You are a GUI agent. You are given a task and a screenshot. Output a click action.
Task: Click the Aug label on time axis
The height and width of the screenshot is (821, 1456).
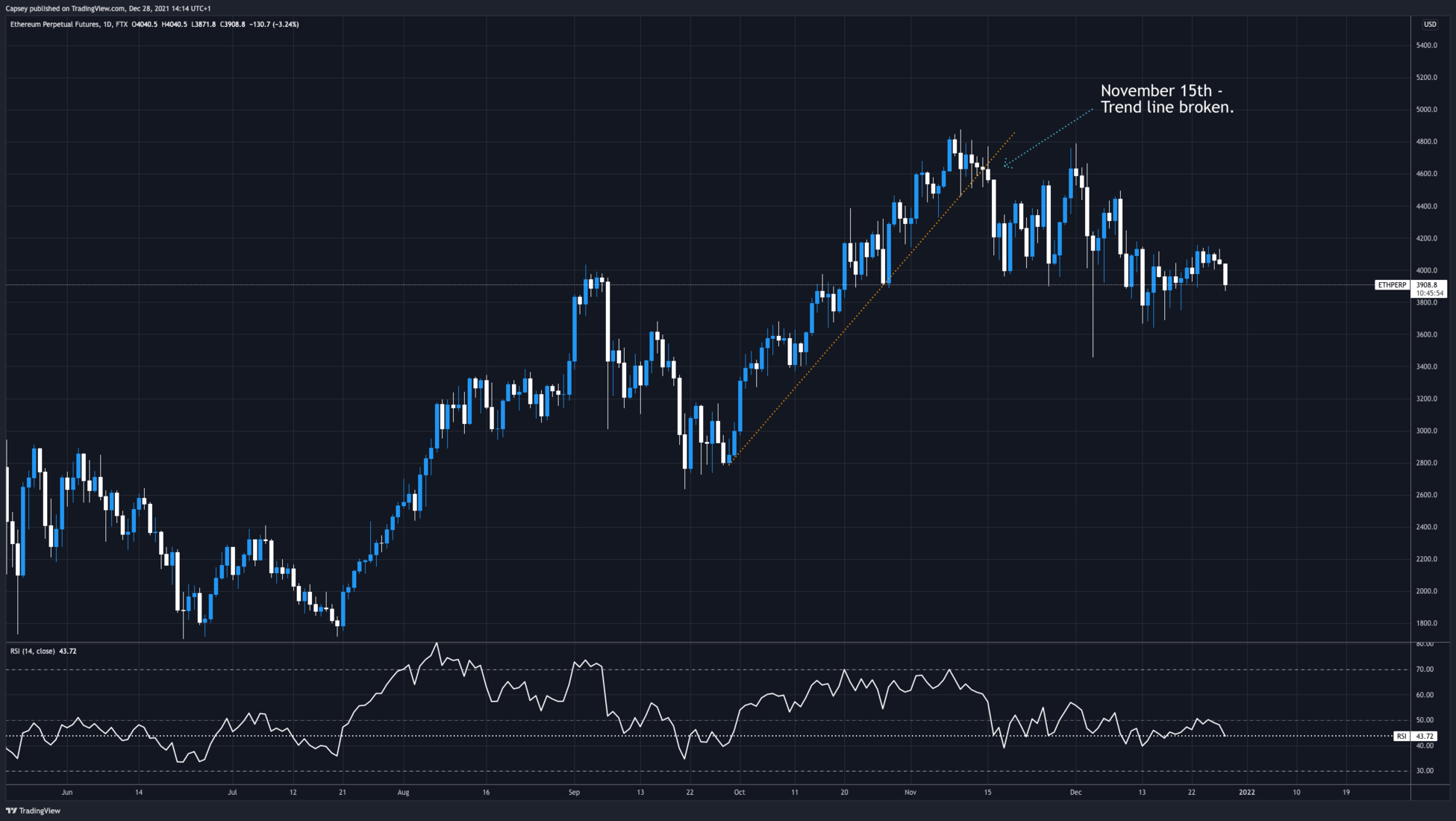(404, 793)
